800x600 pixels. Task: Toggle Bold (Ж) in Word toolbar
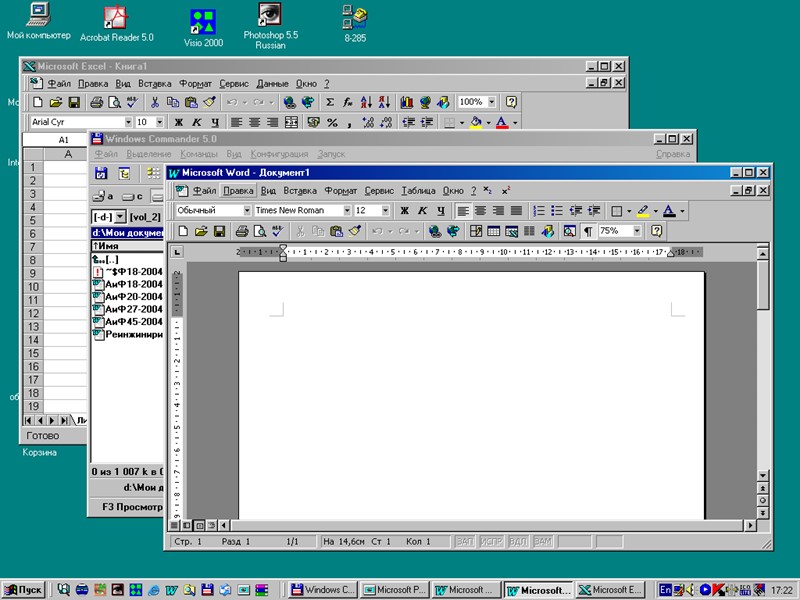click(x=405, y=211)
